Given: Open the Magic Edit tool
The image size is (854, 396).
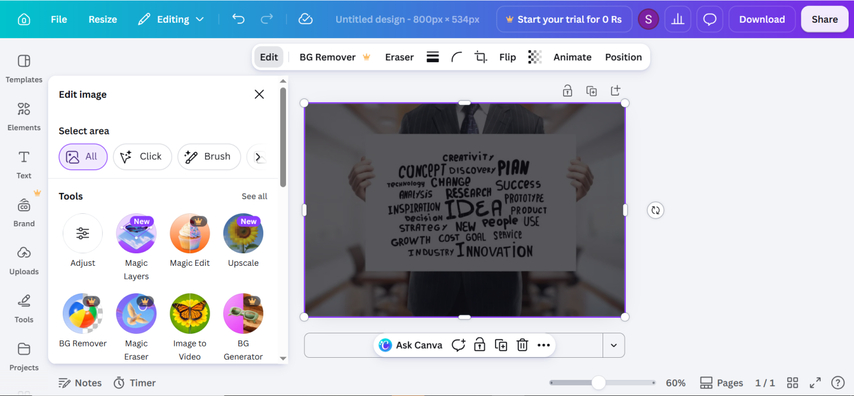Looking at the screenshot, I should click(x=190, y=240).
